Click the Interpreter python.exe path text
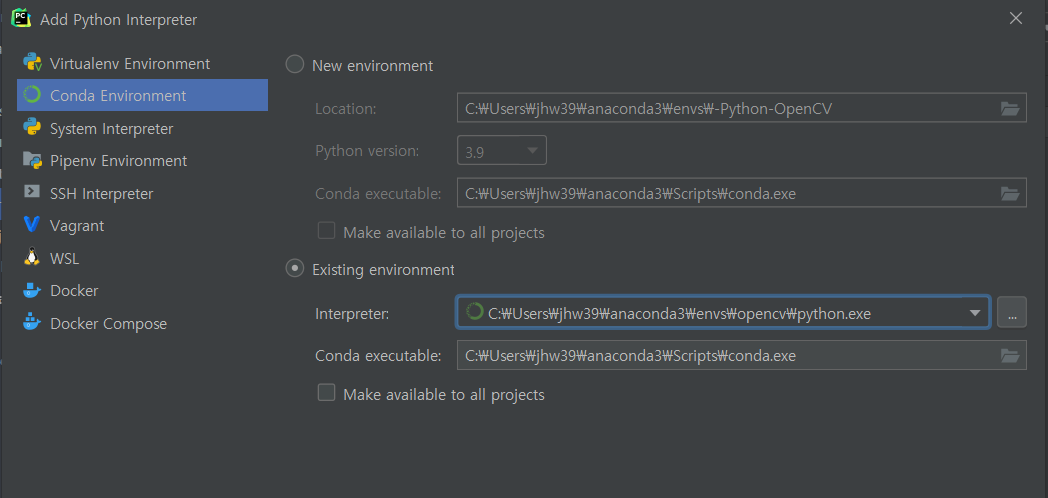Image resolution: width=1048 pixels, height=498 pixels. [x=680, y=313]
